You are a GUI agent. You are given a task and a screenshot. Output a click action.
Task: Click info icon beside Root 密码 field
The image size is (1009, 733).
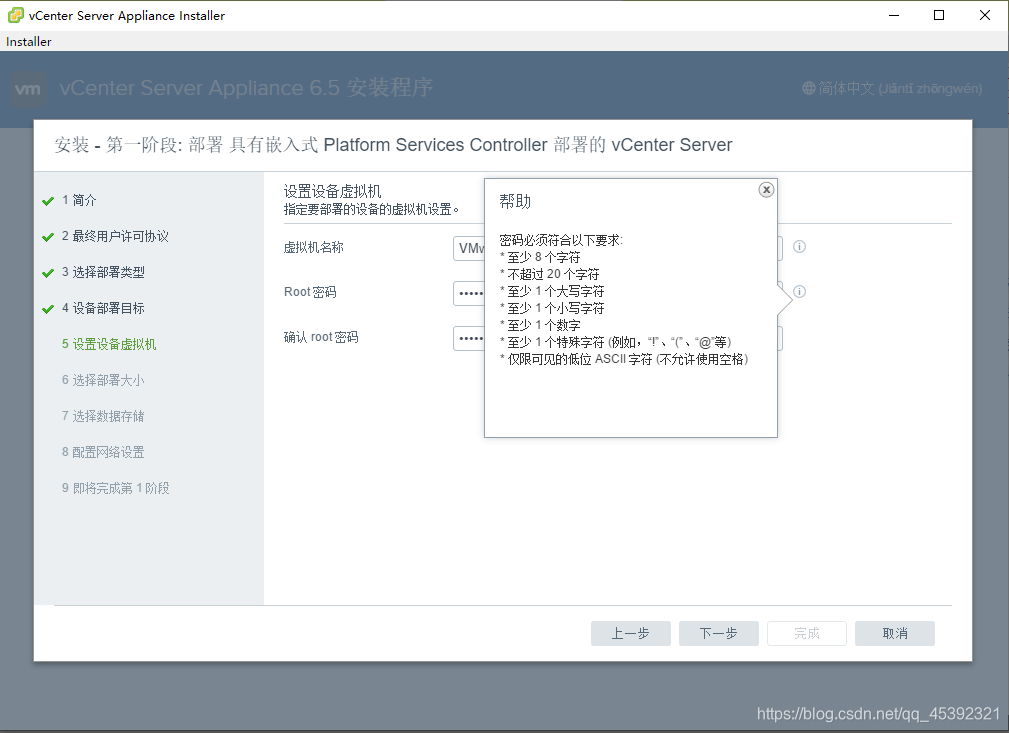(x=799, y=292)
